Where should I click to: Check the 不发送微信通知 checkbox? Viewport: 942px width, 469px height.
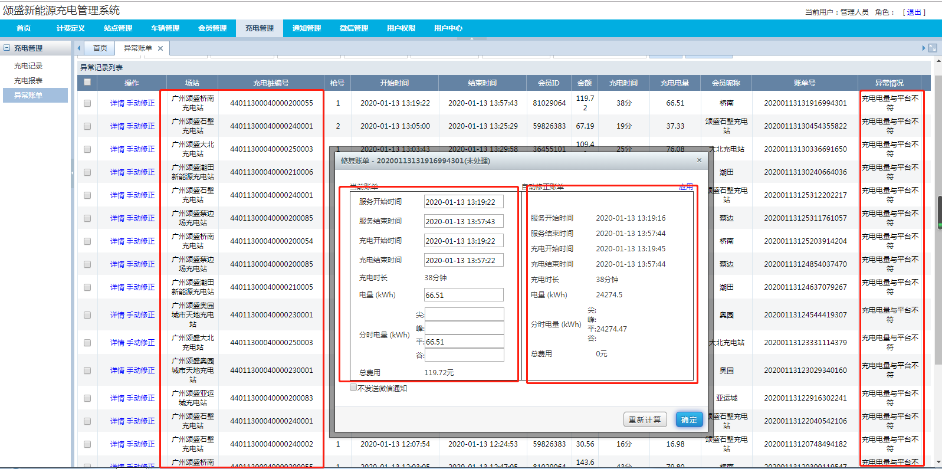pyautogui.click(x=354, y=388)
